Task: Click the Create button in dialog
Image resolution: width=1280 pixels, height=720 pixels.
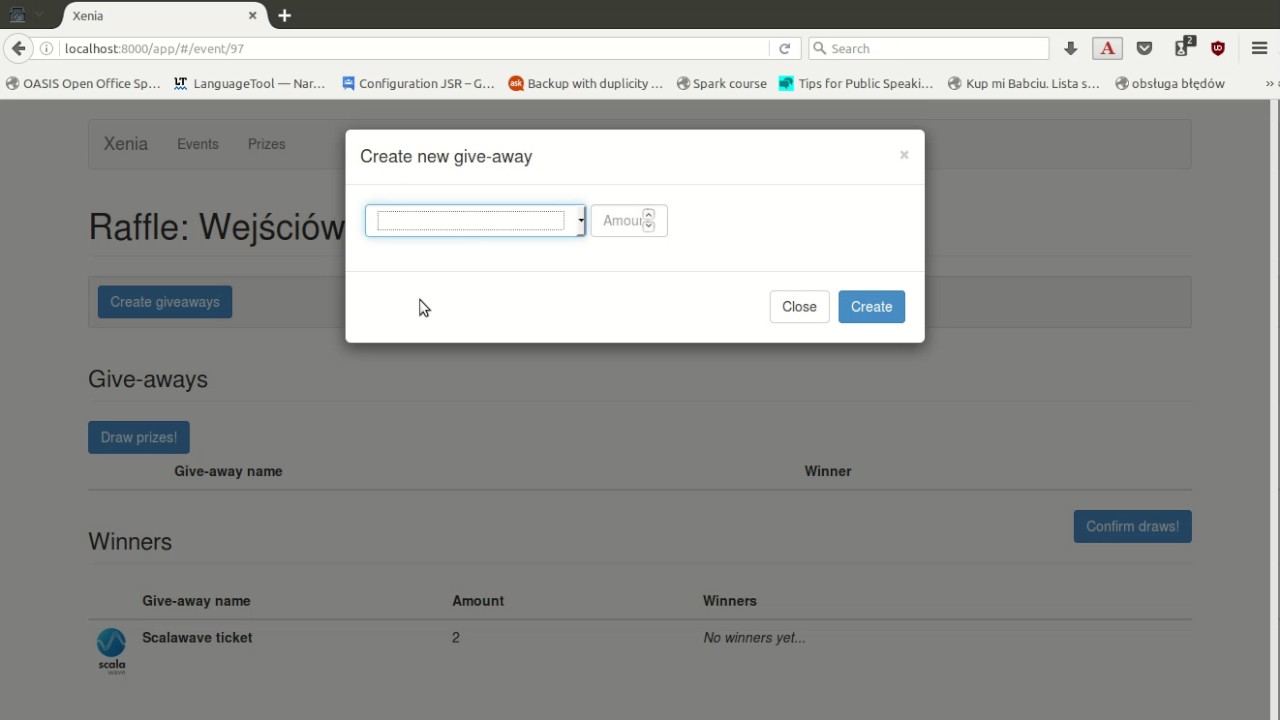Action: [x=871, y=307]
